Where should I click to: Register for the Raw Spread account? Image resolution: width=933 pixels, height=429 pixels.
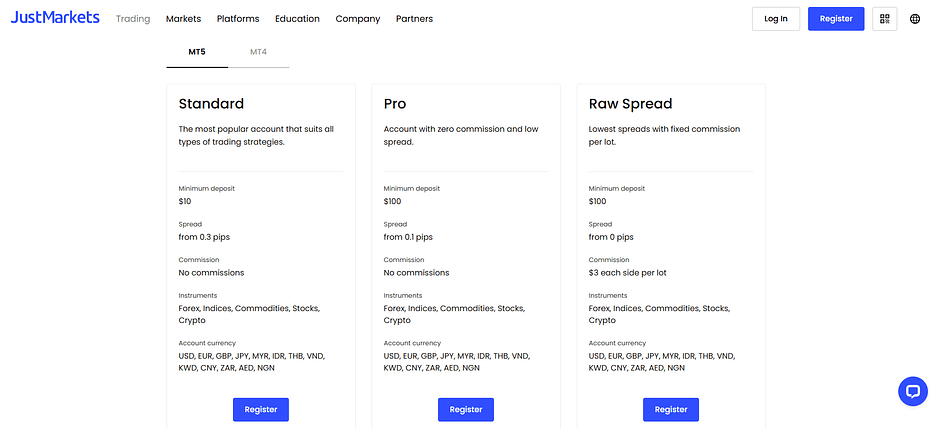point(671,409)
